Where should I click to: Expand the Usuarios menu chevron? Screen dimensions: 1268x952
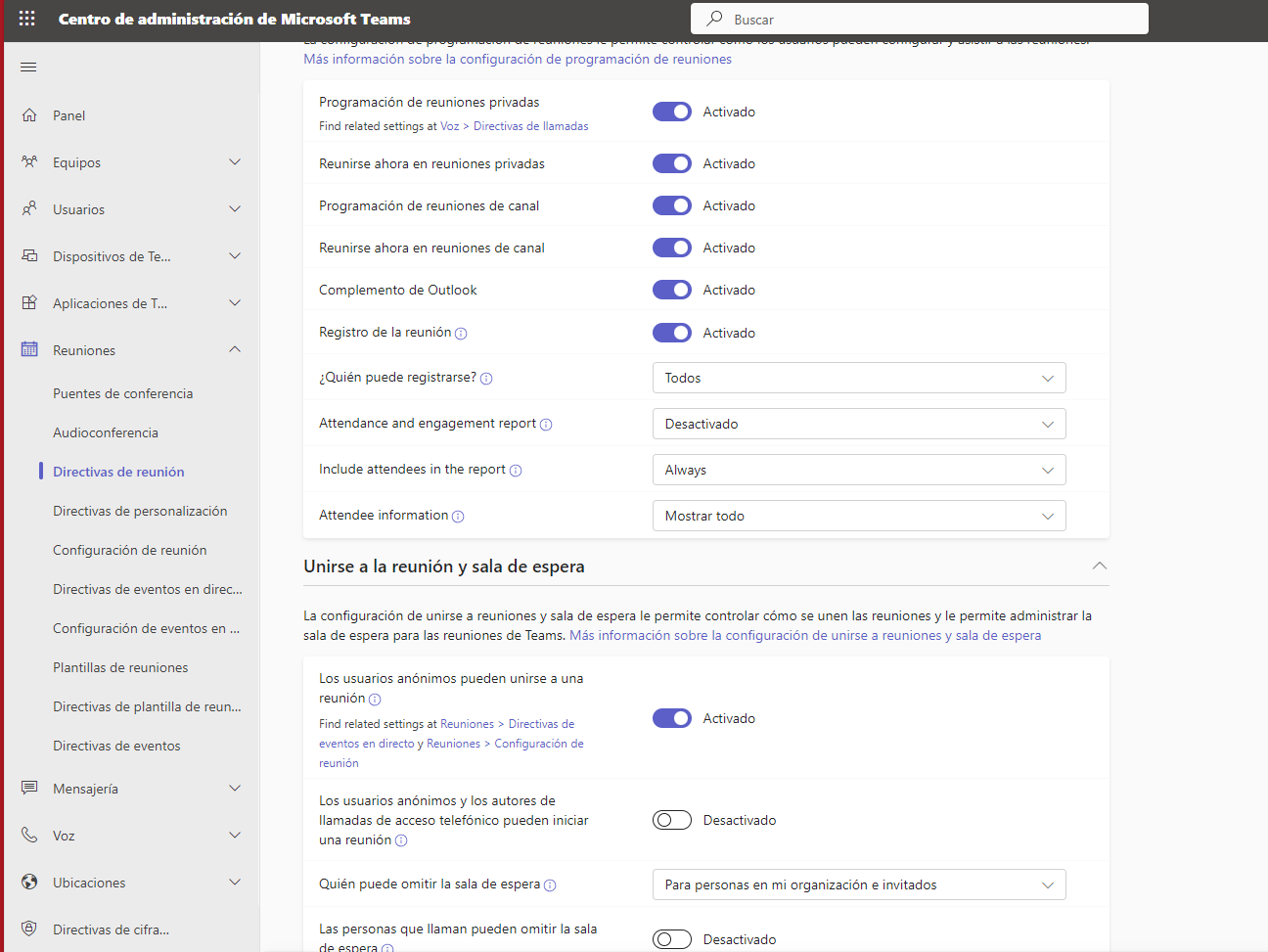point(235,208)
